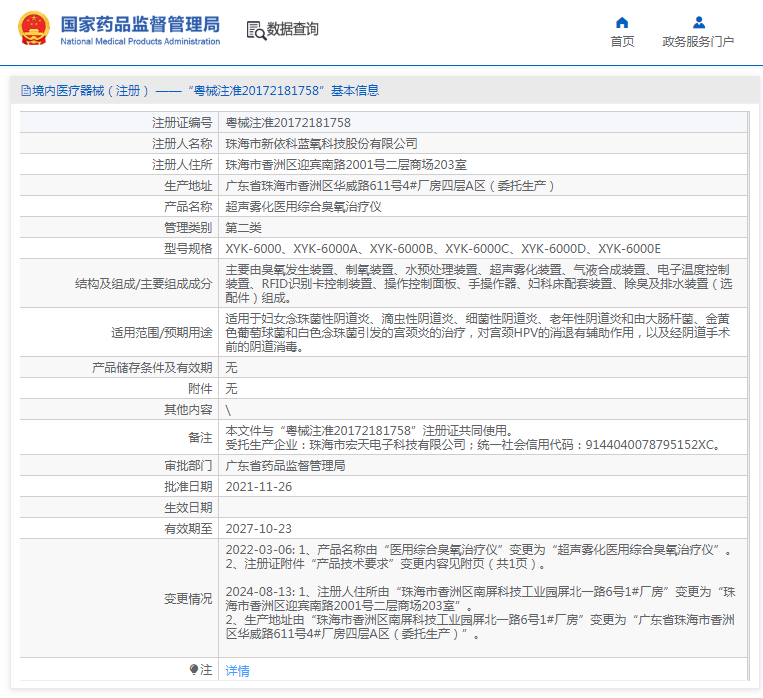Click the 附件 label
Image resolution: width=763 pixels, height=698 pixels.
(x=200, y=388)
